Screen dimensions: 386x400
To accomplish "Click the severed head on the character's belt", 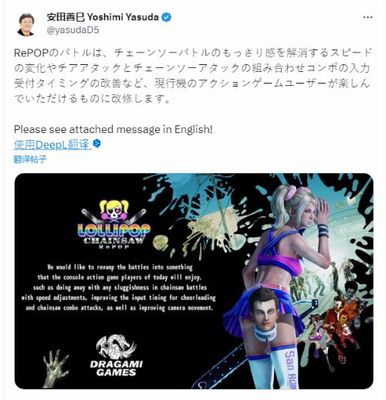I will (265, 313).
